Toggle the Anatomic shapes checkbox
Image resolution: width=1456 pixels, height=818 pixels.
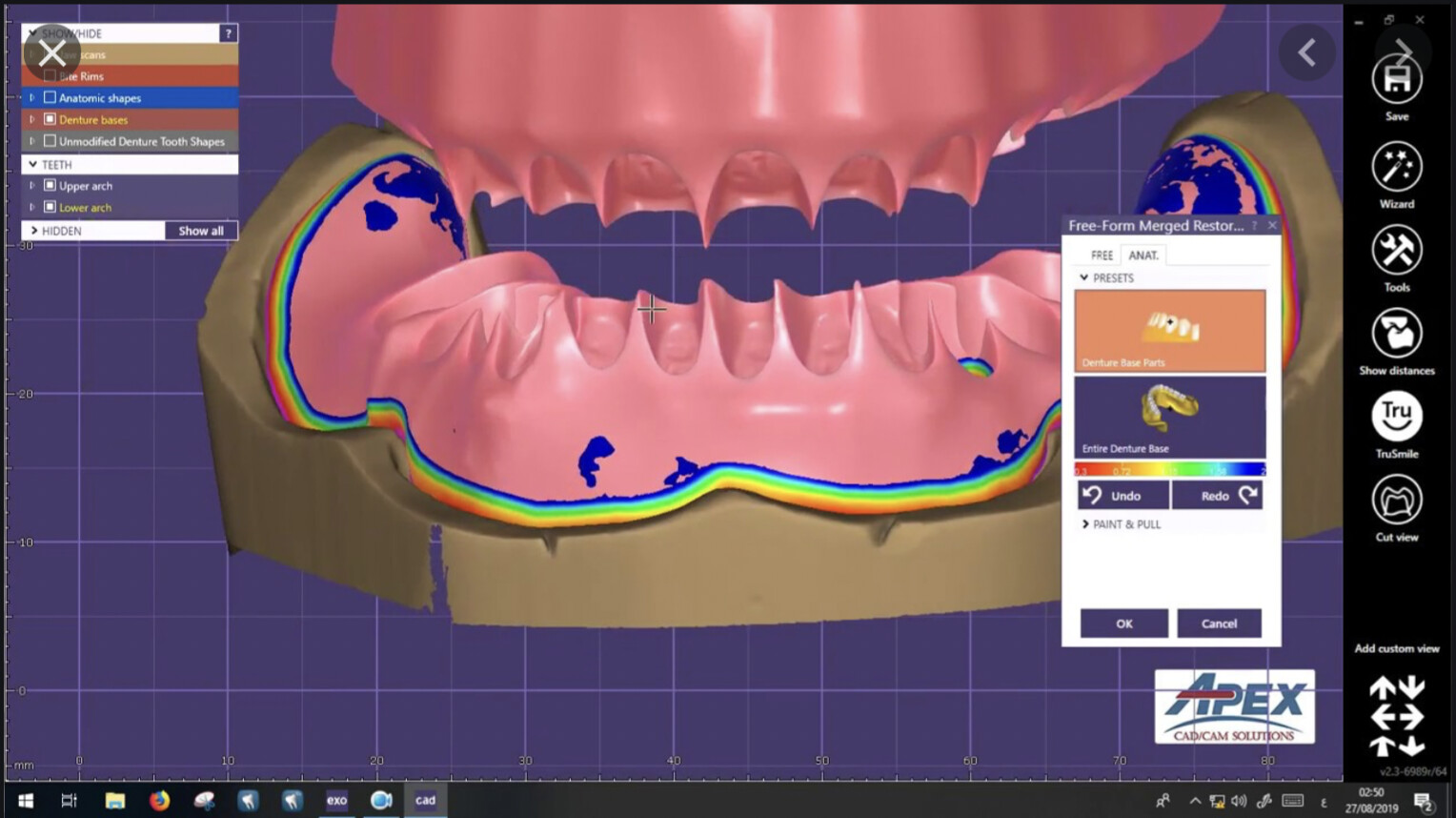[51, 98]
